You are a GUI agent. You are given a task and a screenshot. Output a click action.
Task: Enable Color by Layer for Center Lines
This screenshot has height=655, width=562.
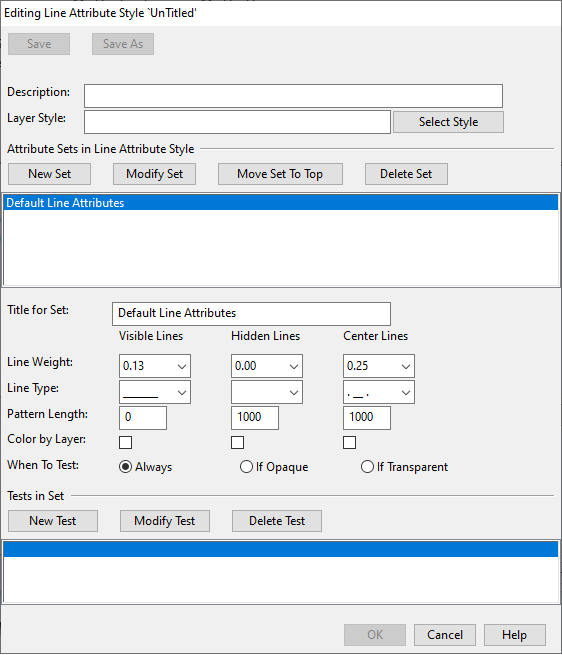coord(349,442)
